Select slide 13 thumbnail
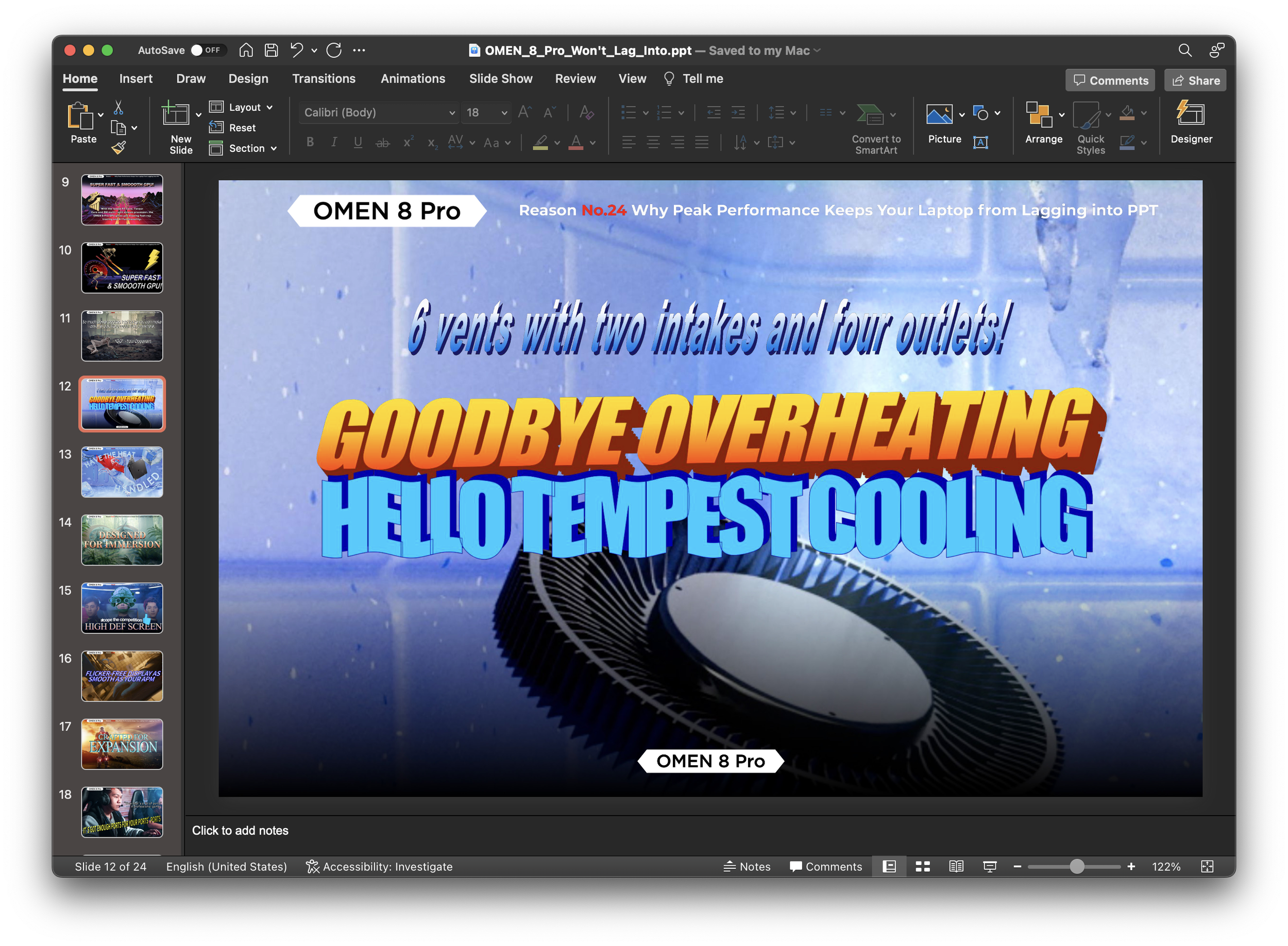Image resolution: width=1288 pixels, height=946 pixels. coord(122,472)
